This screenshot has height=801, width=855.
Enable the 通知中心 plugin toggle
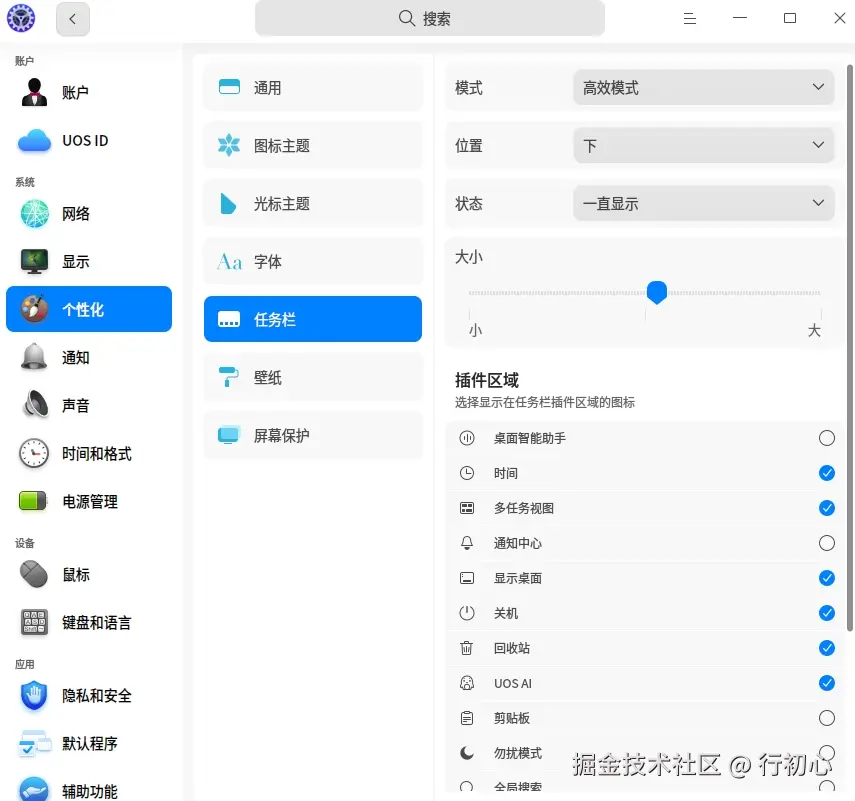[x=827, y=542]
